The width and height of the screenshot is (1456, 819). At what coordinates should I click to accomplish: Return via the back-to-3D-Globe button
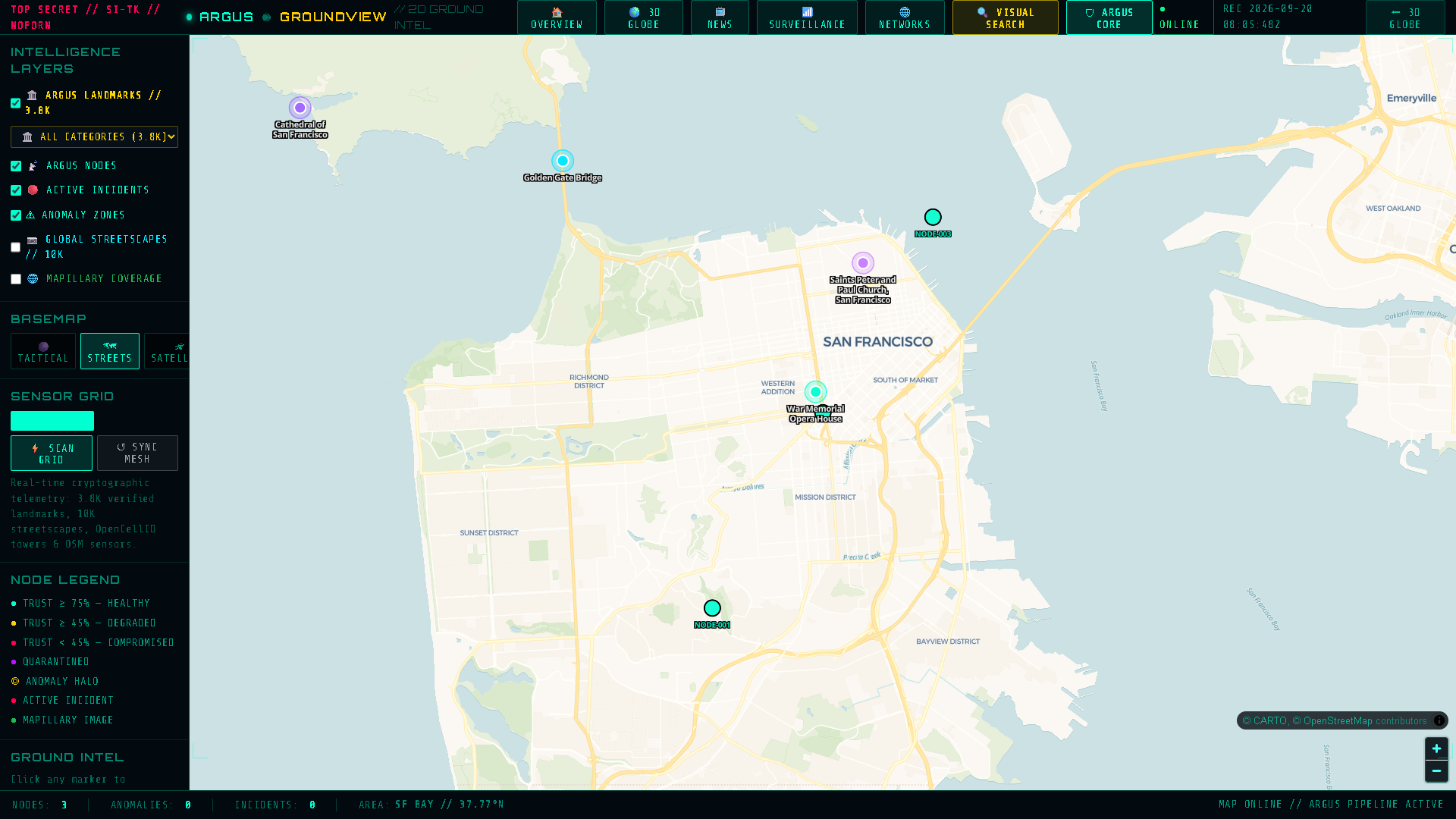(1404, 17)
